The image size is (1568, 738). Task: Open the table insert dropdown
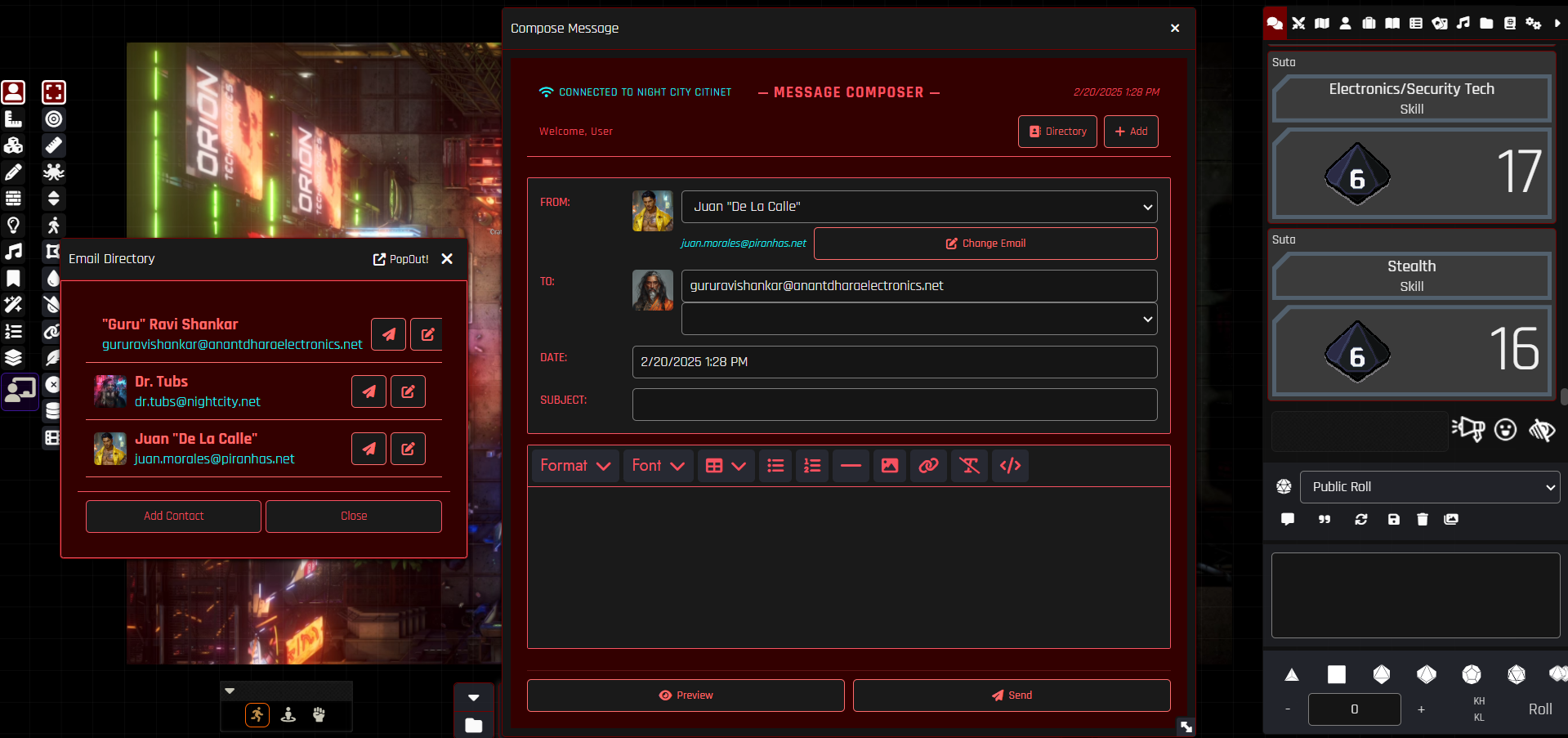[726, 466]
